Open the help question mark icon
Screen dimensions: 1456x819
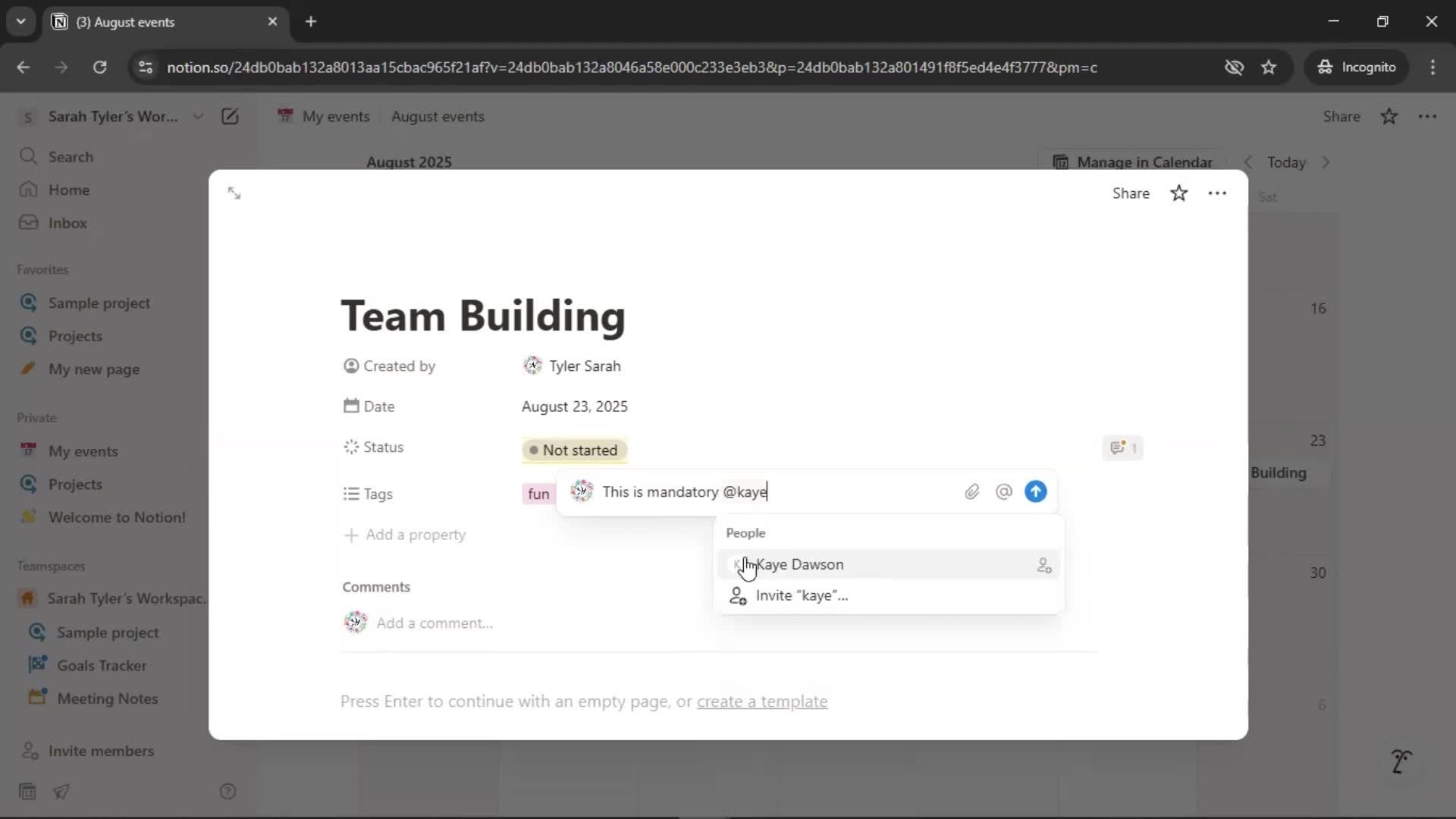pos(227,792)
